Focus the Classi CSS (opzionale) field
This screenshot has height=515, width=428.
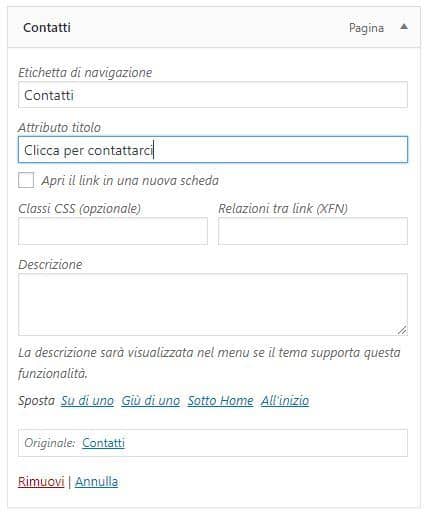coord(113,231)
